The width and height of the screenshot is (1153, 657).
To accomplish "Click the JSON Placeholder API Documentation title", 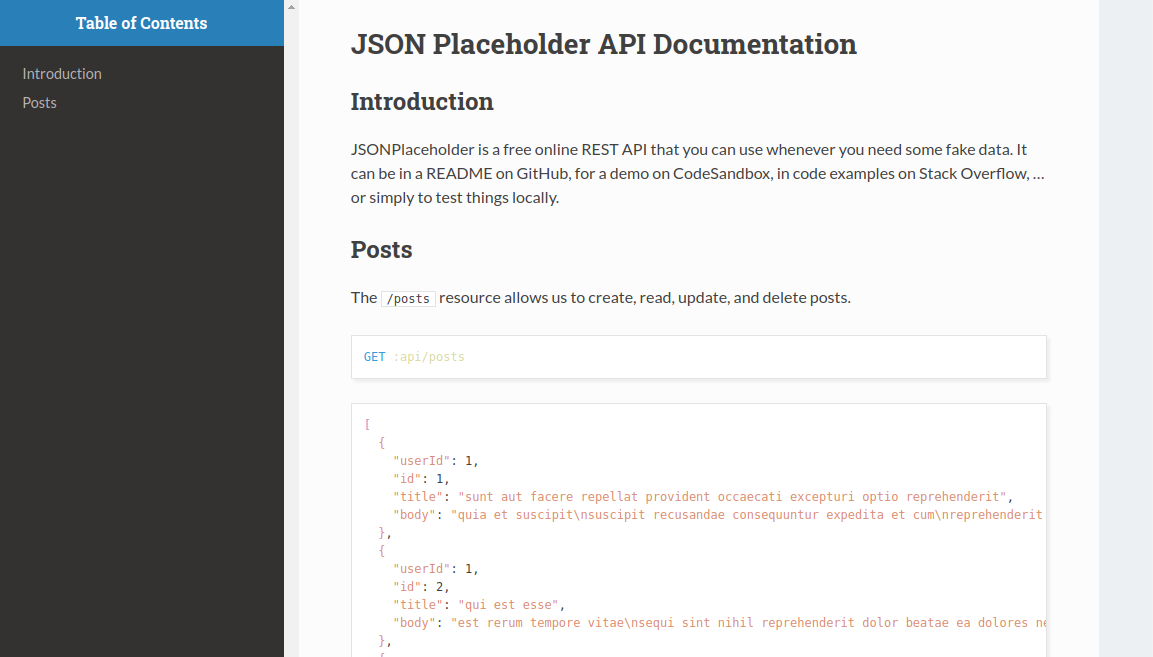I will (603, 45).
